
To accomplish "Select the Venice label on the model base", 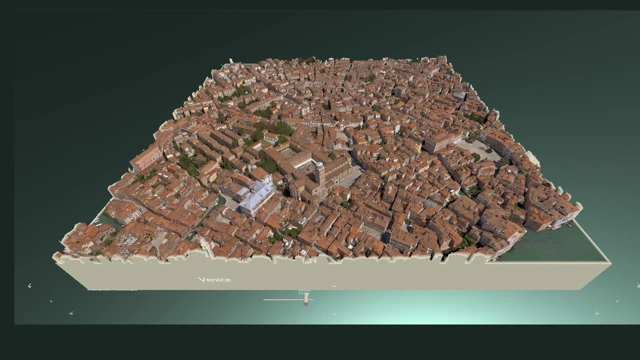I will [x=215, y=280].
